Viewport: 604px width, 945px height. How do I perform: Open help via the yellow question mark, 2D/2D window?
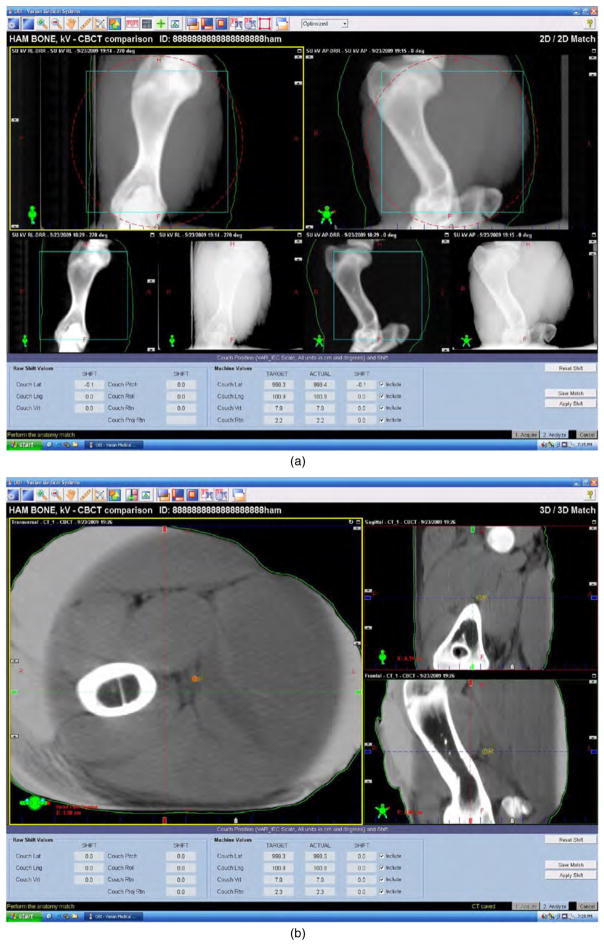point(591,22)
